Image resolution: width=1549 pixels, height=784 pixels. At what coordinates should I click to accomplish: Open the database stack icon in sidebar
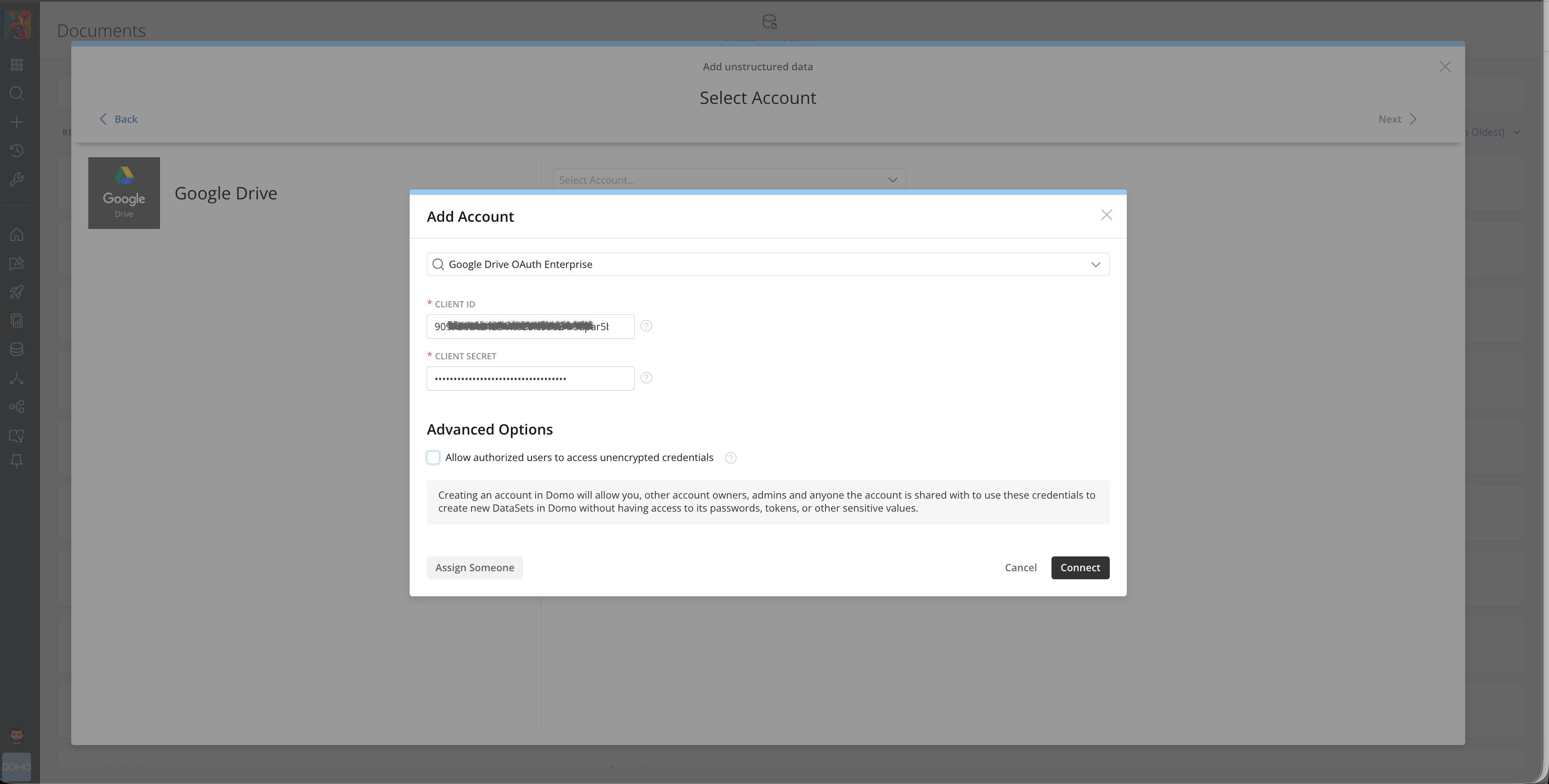17,349
